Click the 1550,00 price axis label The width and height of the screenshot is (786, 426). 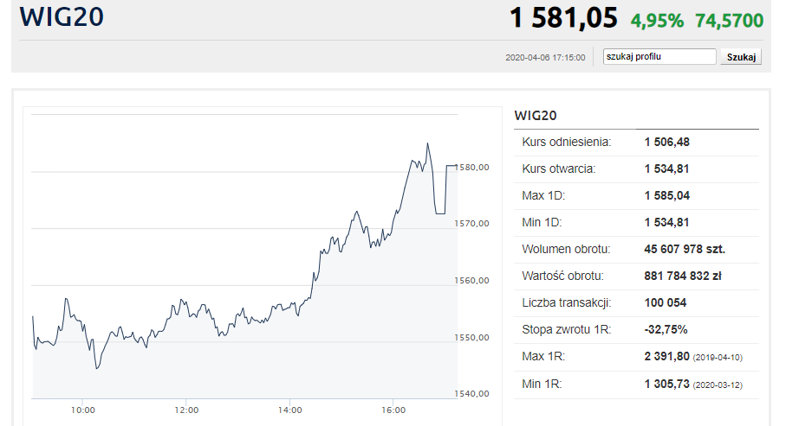pyautogui.click(x=472, y=338)
